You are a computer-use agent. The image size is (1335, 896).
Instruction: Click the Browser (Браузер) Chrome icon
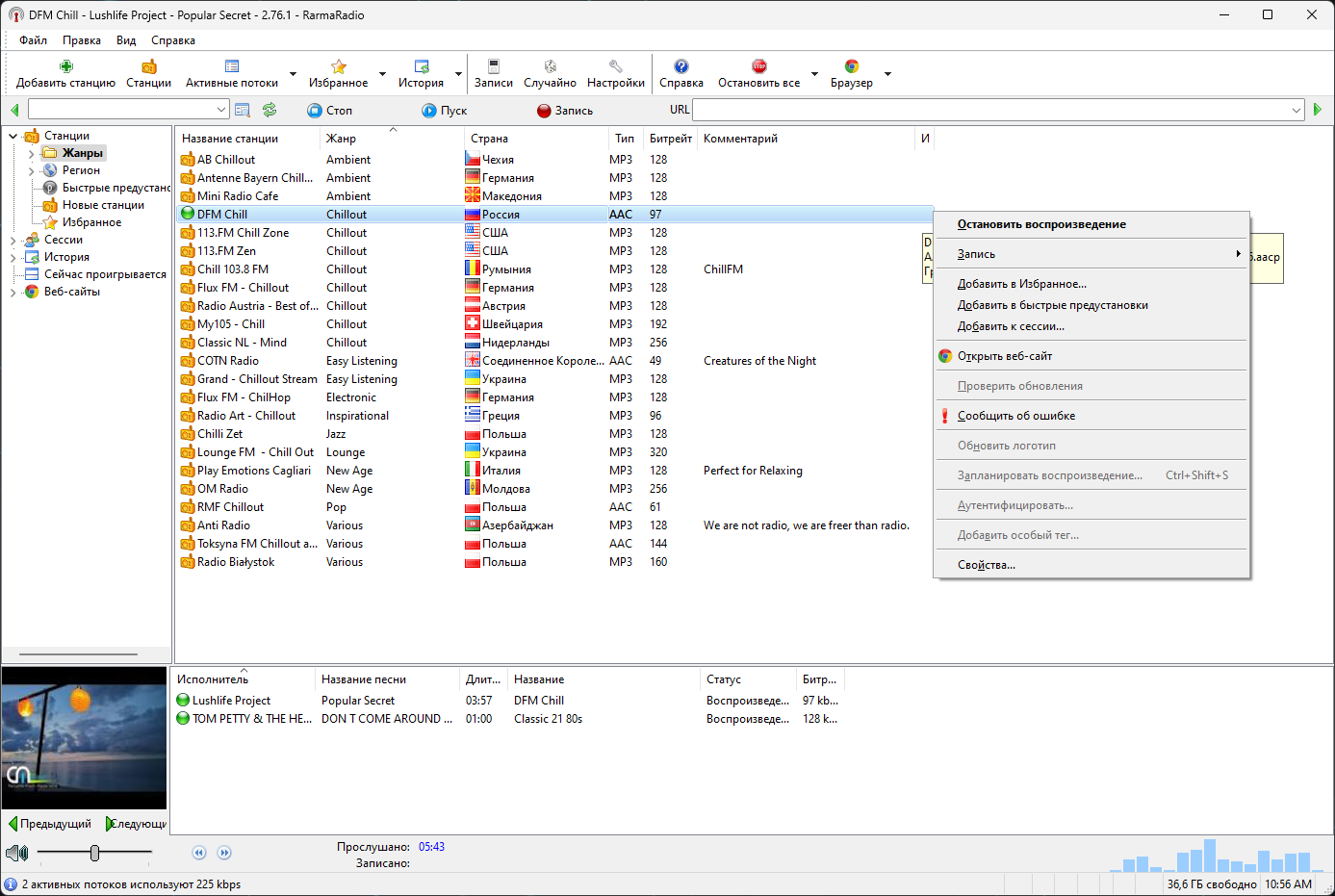(x=852, y=66)
